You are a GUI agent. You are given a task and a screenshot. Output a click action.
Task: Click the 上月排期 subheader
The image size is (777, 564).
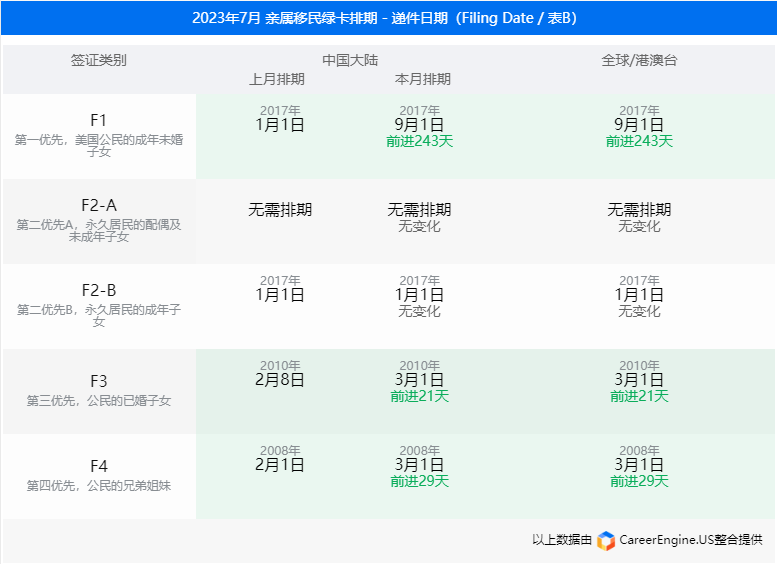coord(277,79)
